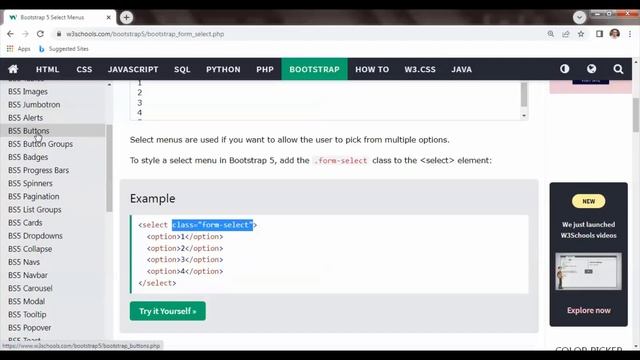Image resolution: width=640 pixels, height=360 pixels.
Task: Click the list box down scroll arrow
Action: point(524,116)
